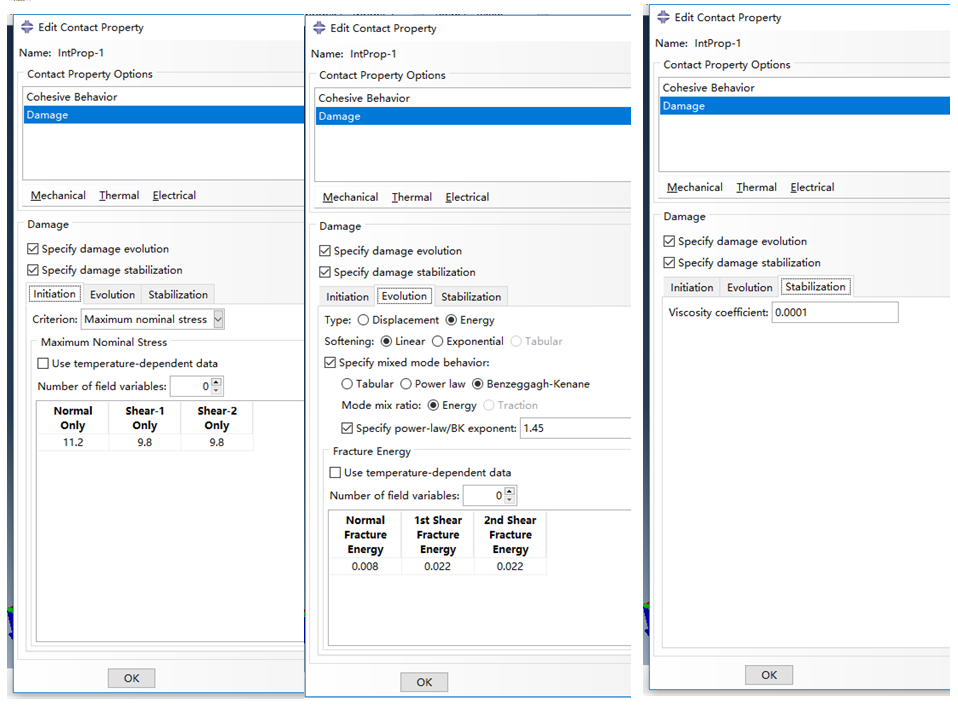
Task: Select Energy mode mix ratio option
Action: [x=433, y=405]
